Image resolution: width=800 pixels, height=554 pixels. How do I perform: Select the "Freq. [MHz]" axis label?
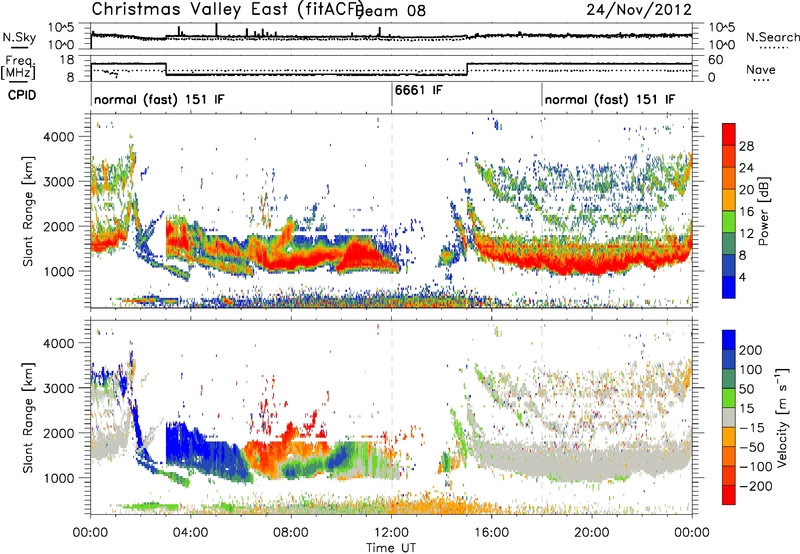click(x=19, y=67)
